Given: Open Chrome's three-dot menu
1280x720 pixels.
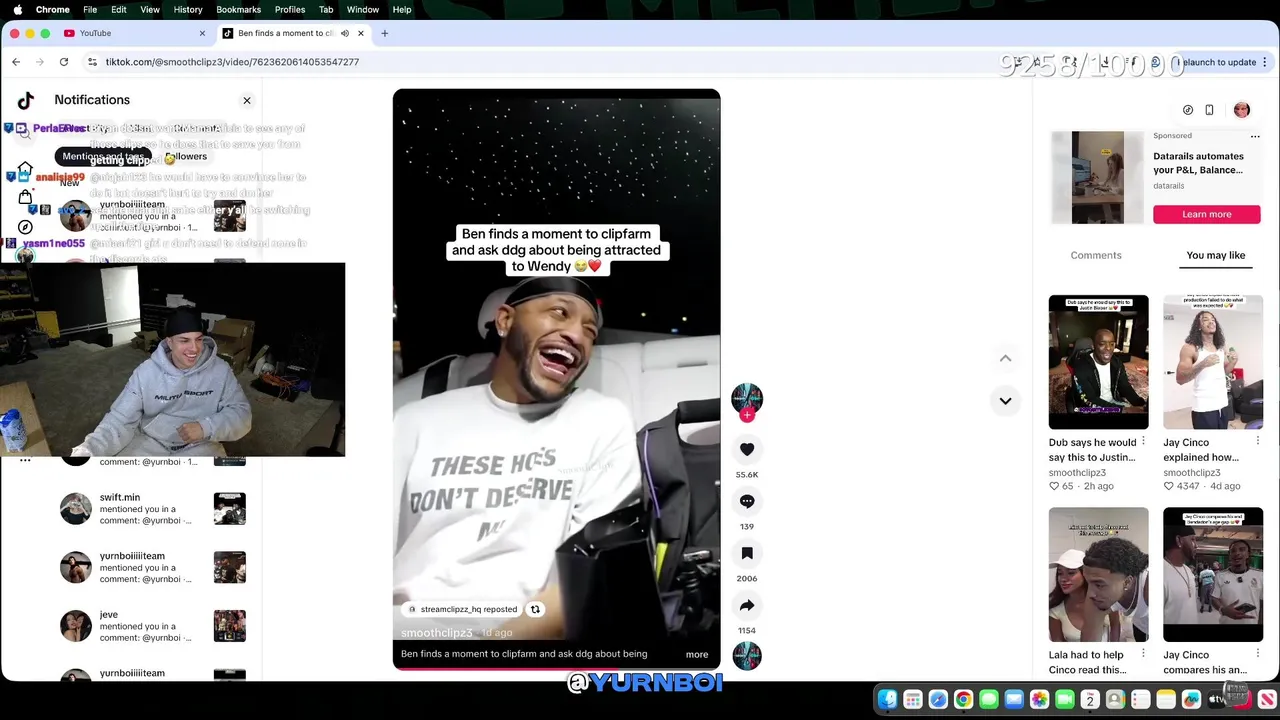Looking at the screenshot, I should (x=1265, y=62).
